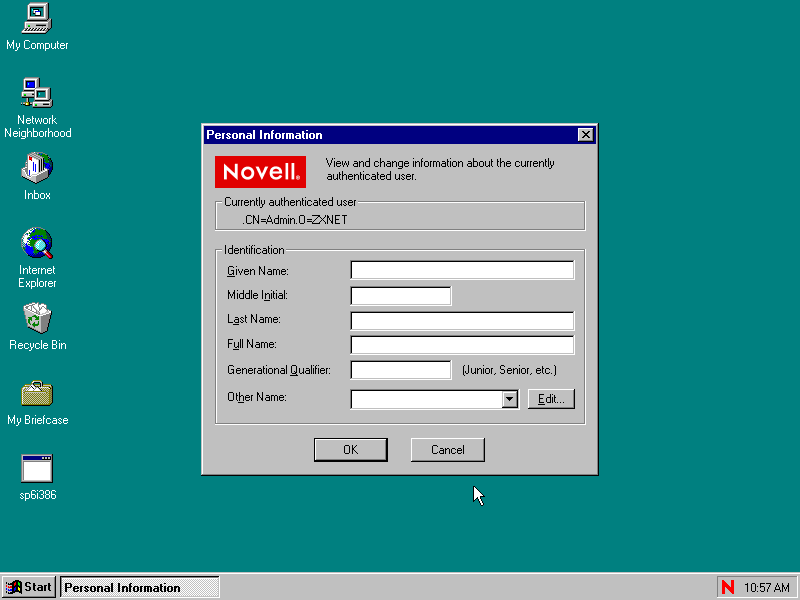Click the Novell N tray icon
The height and width of the screenshot is (600, 800).
(728, 587)
